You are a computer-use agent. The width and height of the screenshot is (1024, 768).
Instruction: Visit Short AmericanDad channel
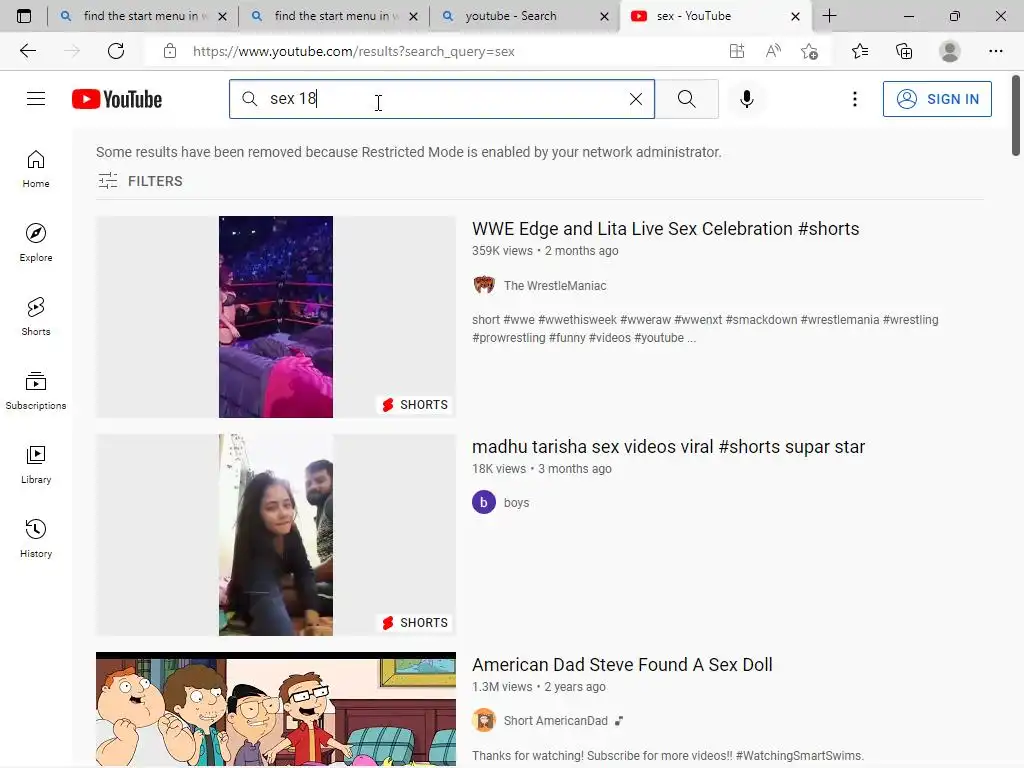click(x=555, y=721)
